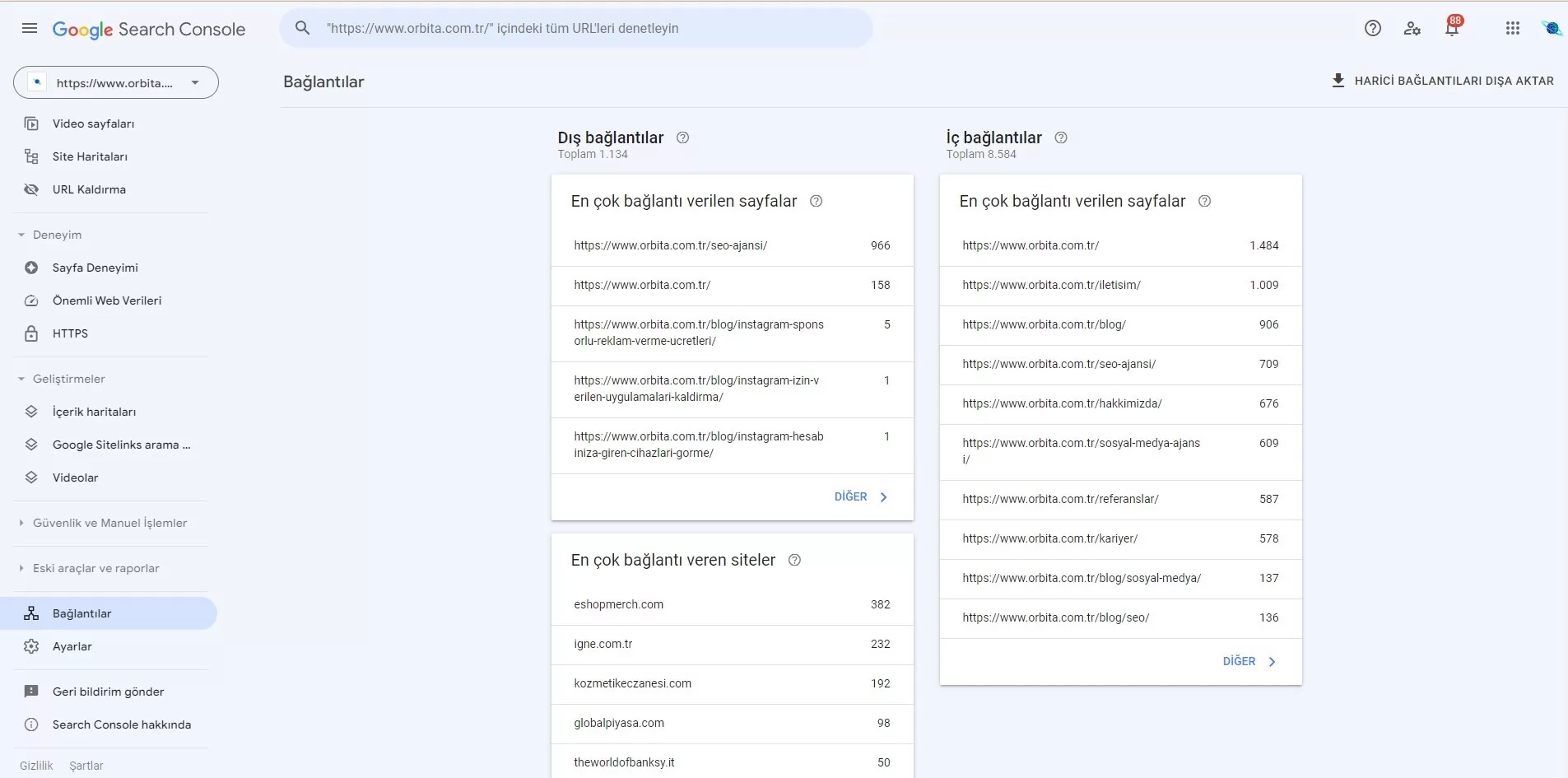The image size is (1568, 778).
Task: Open internal row orbita.com.tr/blog/ with 906
Action: click(1121, 324)
